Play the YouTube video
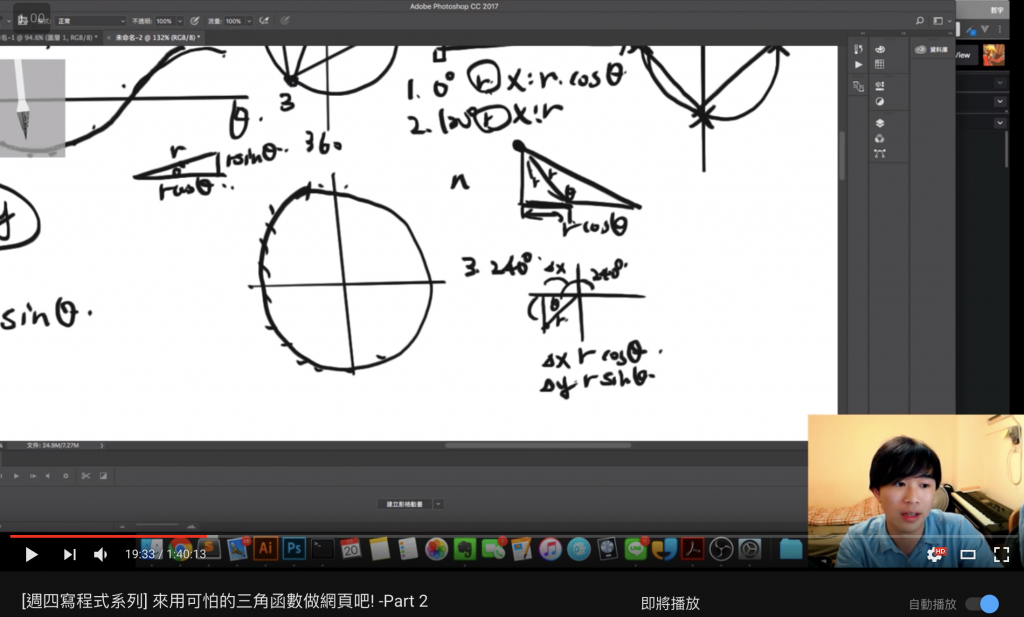This screenshot has height=617, width=1024. tap(31, 554)
